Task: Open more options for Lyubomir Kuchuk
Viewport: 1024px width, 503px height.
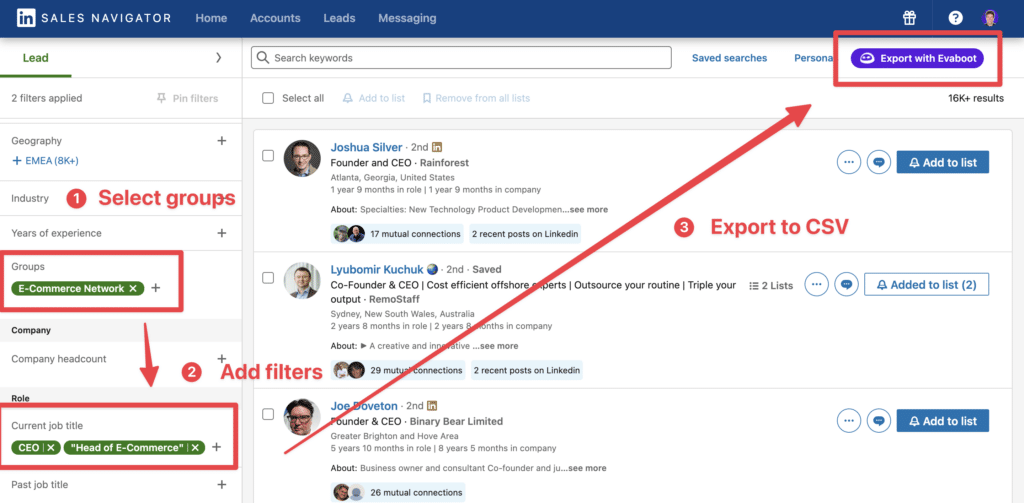Action: pos(816,284)
